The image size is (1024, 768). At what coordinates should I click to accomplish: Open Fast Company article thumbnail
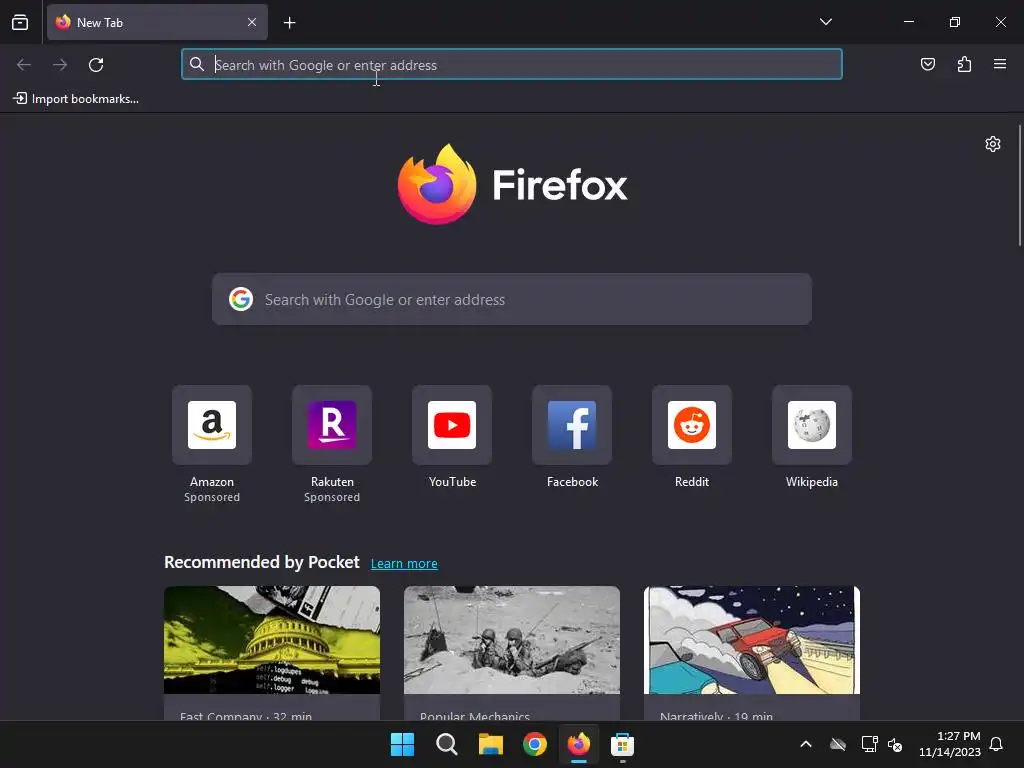tap(272, 640)
